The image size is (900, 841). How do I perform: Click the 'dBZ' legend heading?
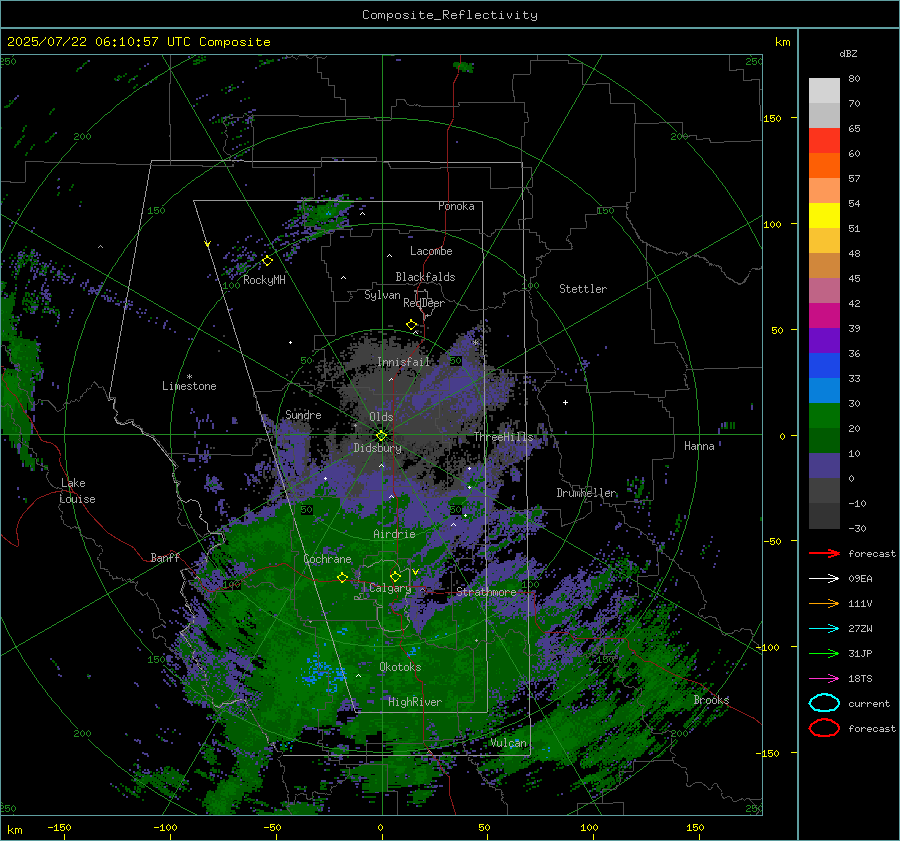click(848, 53)
